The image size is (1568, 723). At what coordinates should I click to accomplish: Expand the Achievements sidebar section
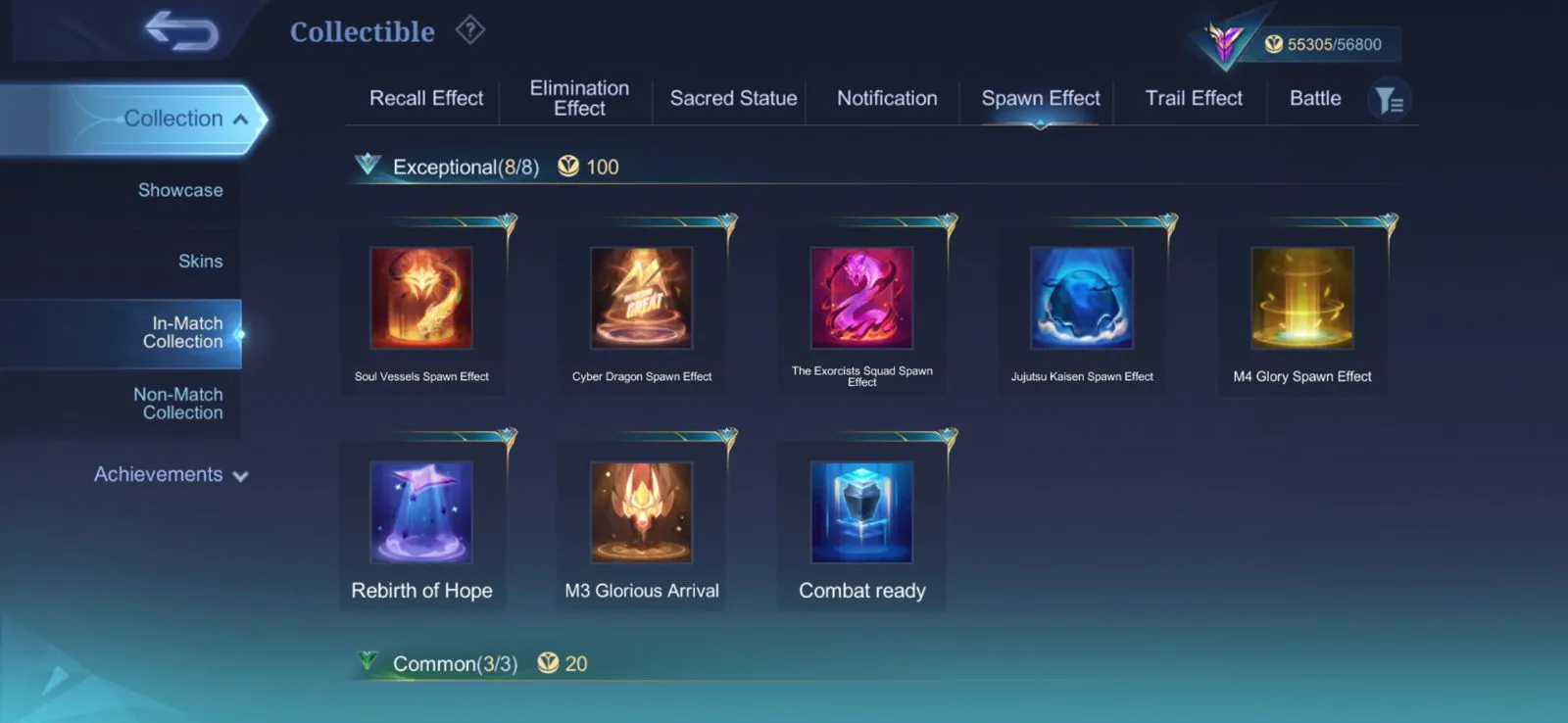pyautogui.click(x=171, y=474)
